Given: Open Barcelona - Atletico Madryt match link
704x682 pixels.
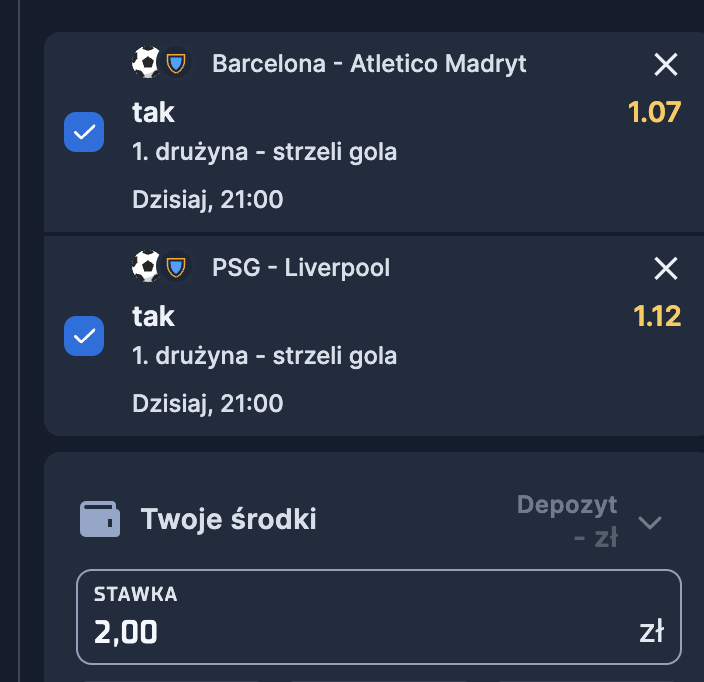Looking at the screenshot, I should point(369,64).
